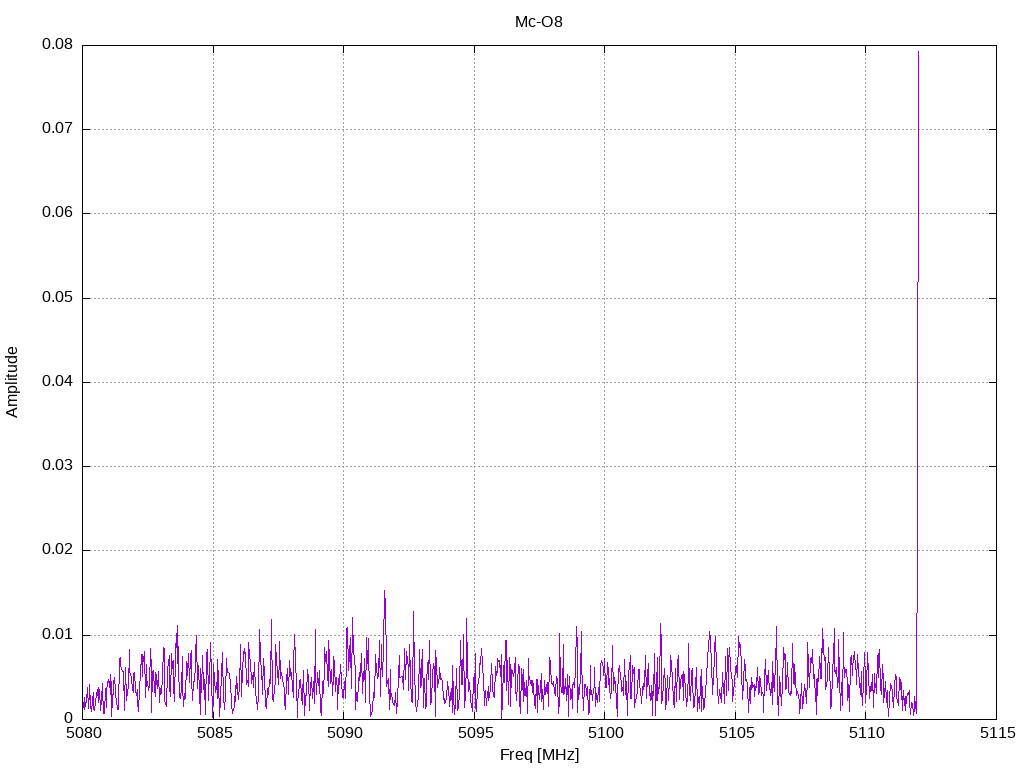Image resolution: width=1024 pixels, height=768 pixels.
Task: Click the 0.06 y-axis tick label
Action: (x=57, y=213)
